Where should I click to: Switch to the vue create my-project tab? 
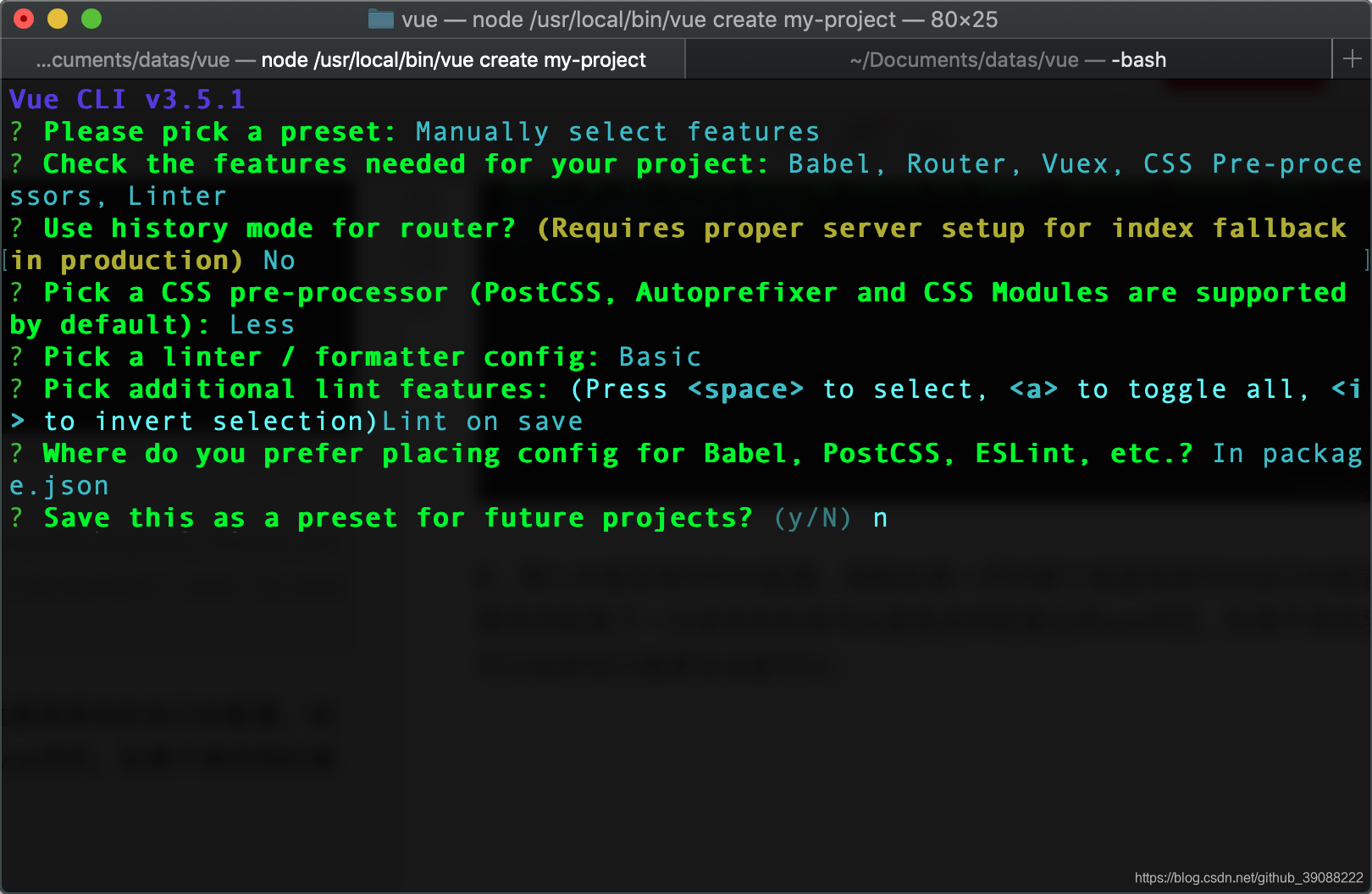[x=341, y=60]
